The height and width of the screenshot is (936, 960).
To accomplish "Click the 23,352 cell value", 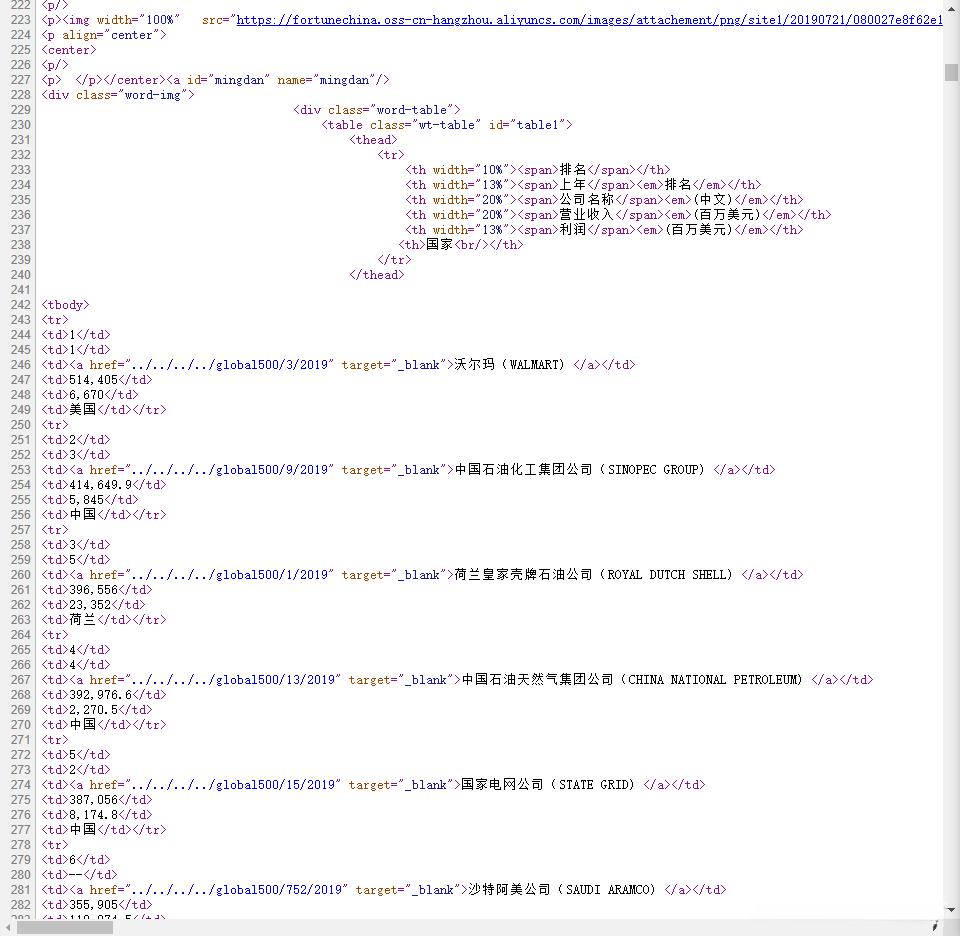I will pyautogui.click(x=90, y=605).
